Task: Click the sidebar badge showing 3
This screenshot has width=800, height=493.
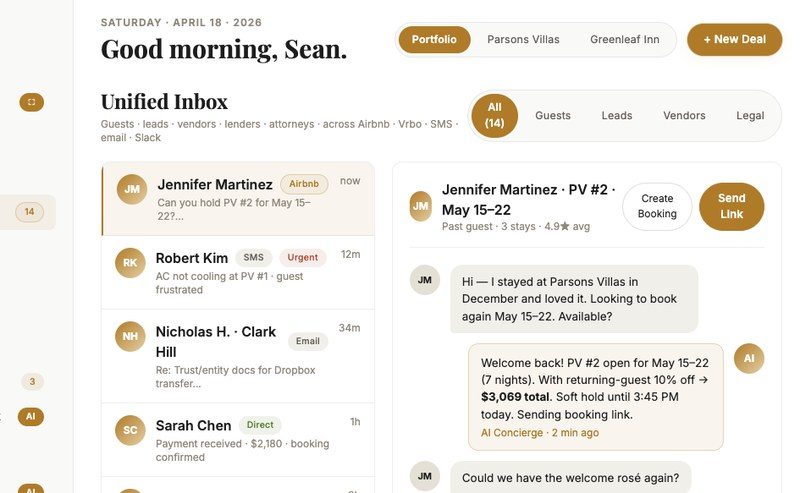Action: click(x=32, y=381)
